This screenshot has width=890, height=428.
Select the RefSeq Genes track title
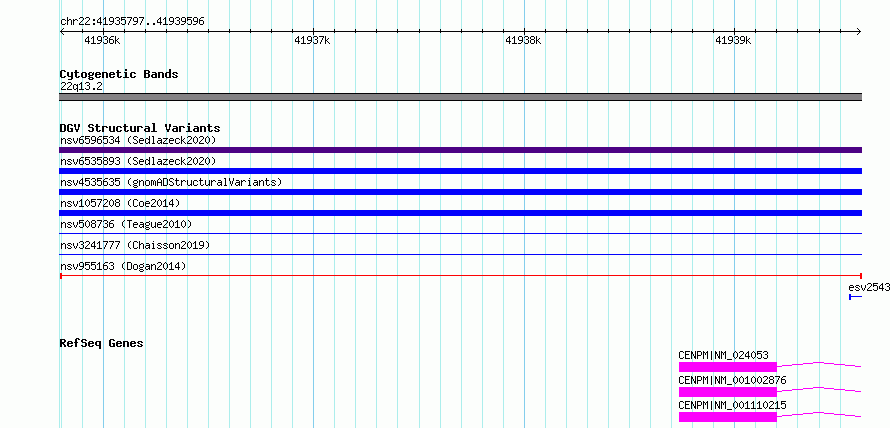102,343
